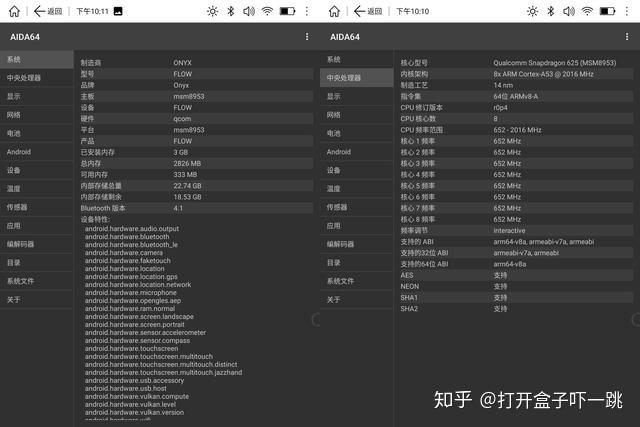Select the 频率调节 interactive row
Screen dimensions: 640x427
(x=516, y=231)
